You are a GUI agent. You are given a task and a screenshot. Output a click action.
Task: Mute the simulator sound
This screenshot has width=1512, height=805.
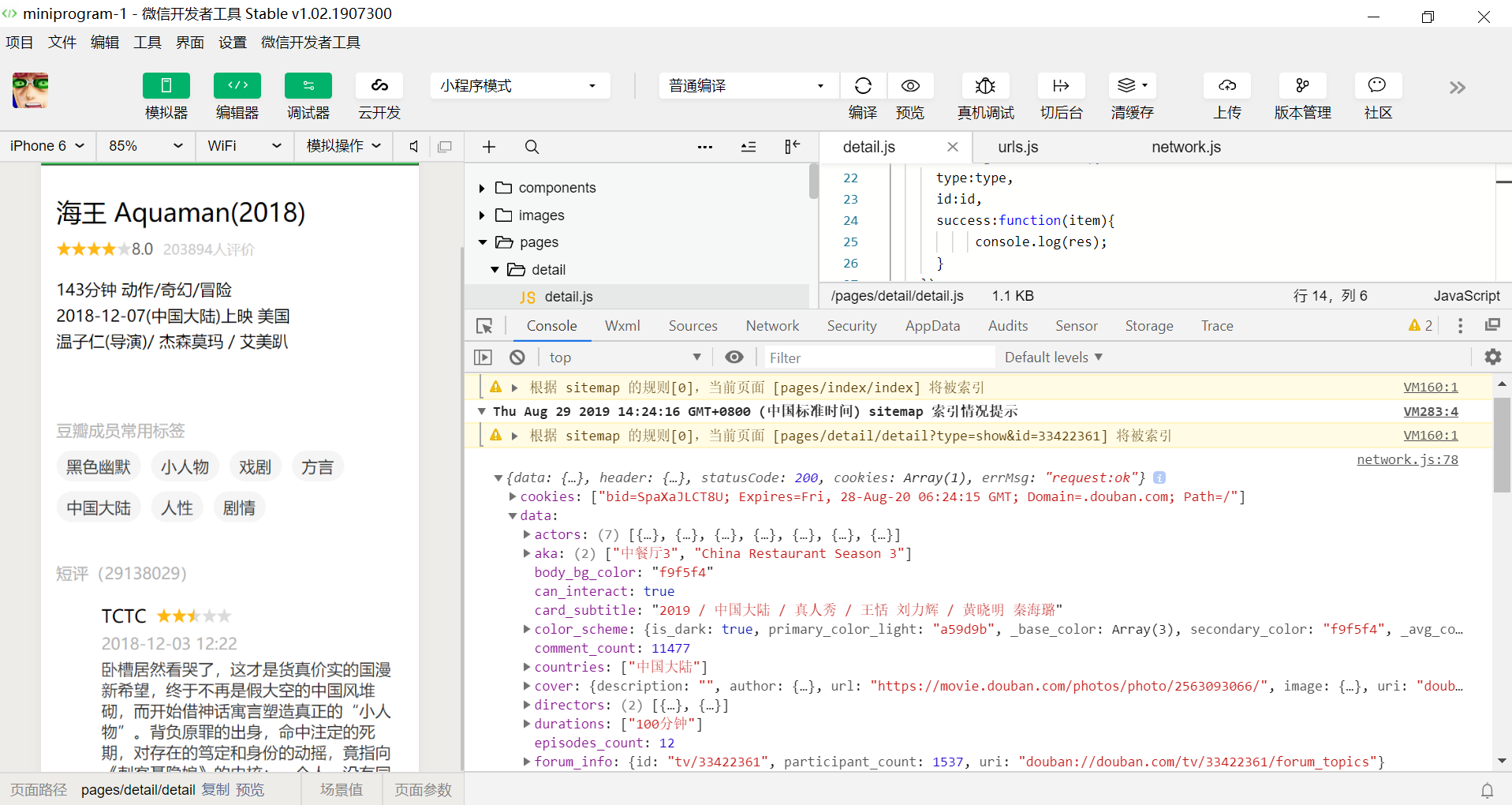(413, 147)
